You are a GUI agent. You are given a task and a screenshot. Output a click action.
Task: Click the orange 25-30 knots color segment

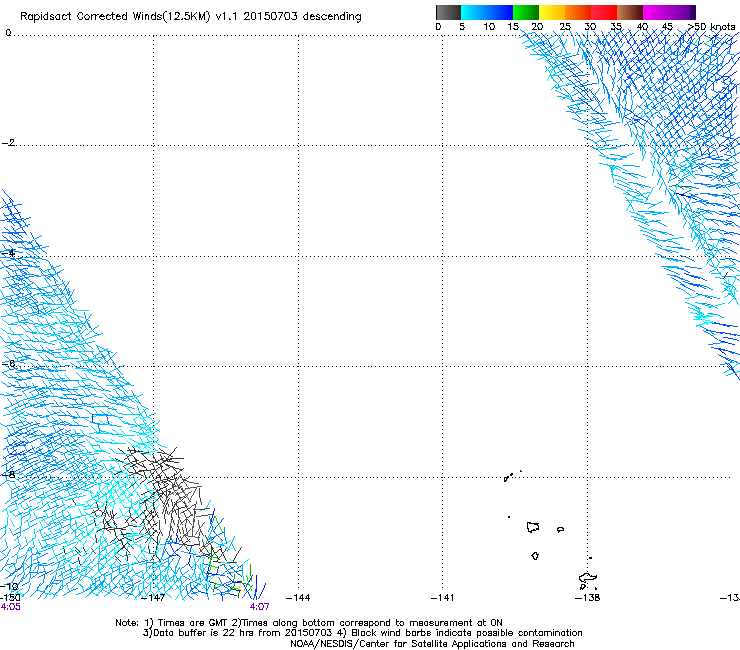click(x=578, y=12)
